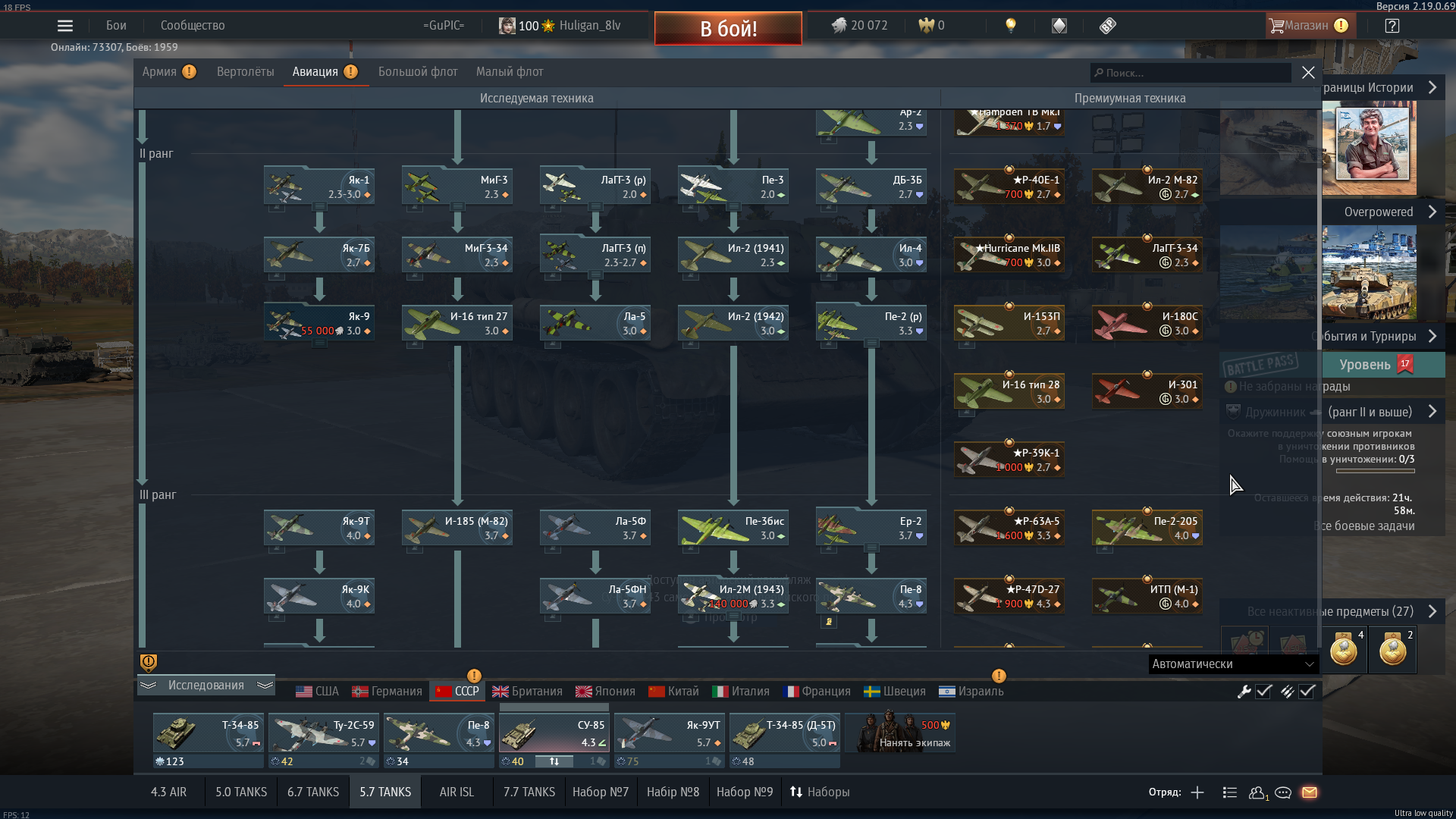The width and height of the screenshot is (1456, 819).
Task: Click swap arrows under СУ-85 slot
Action: (x=554, y=761)
